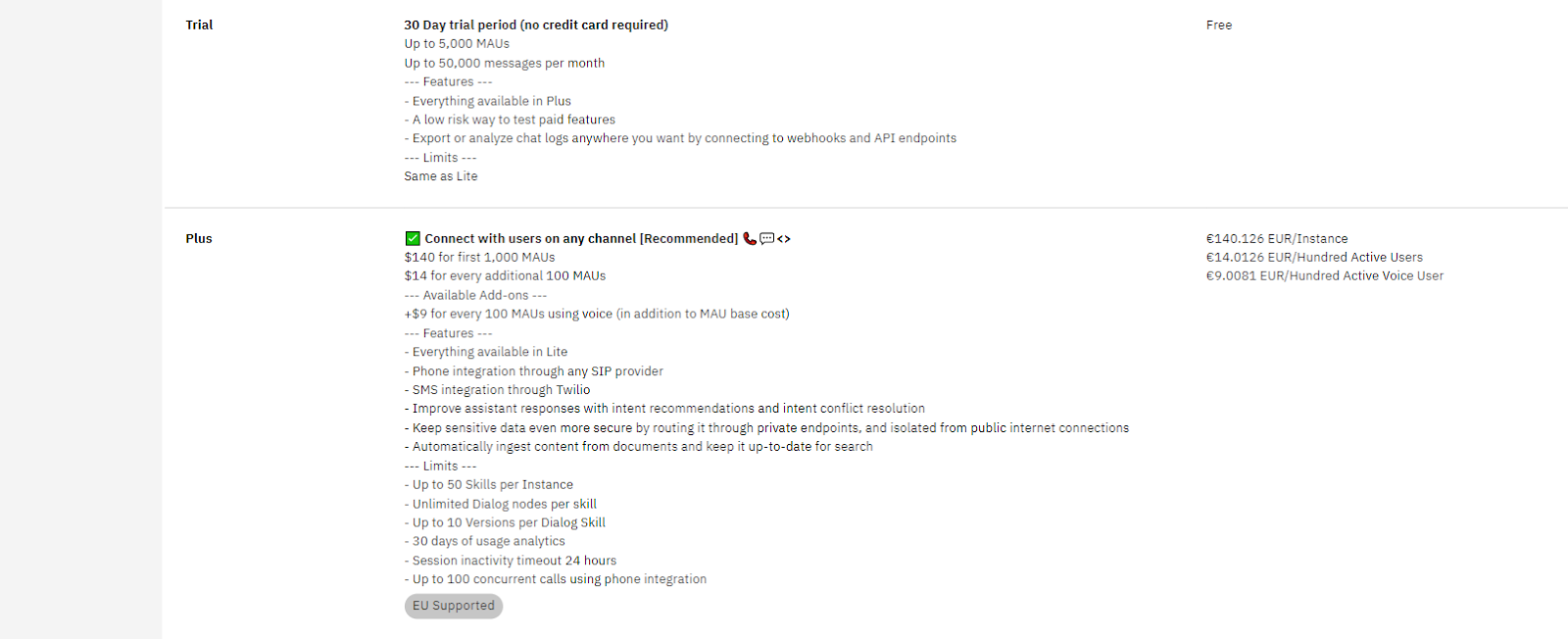Viewport: 1568px width, 639px height.
Task: Click the Hundred Active Users price line
Action: pyautogui.click(x=1313, y=257)
